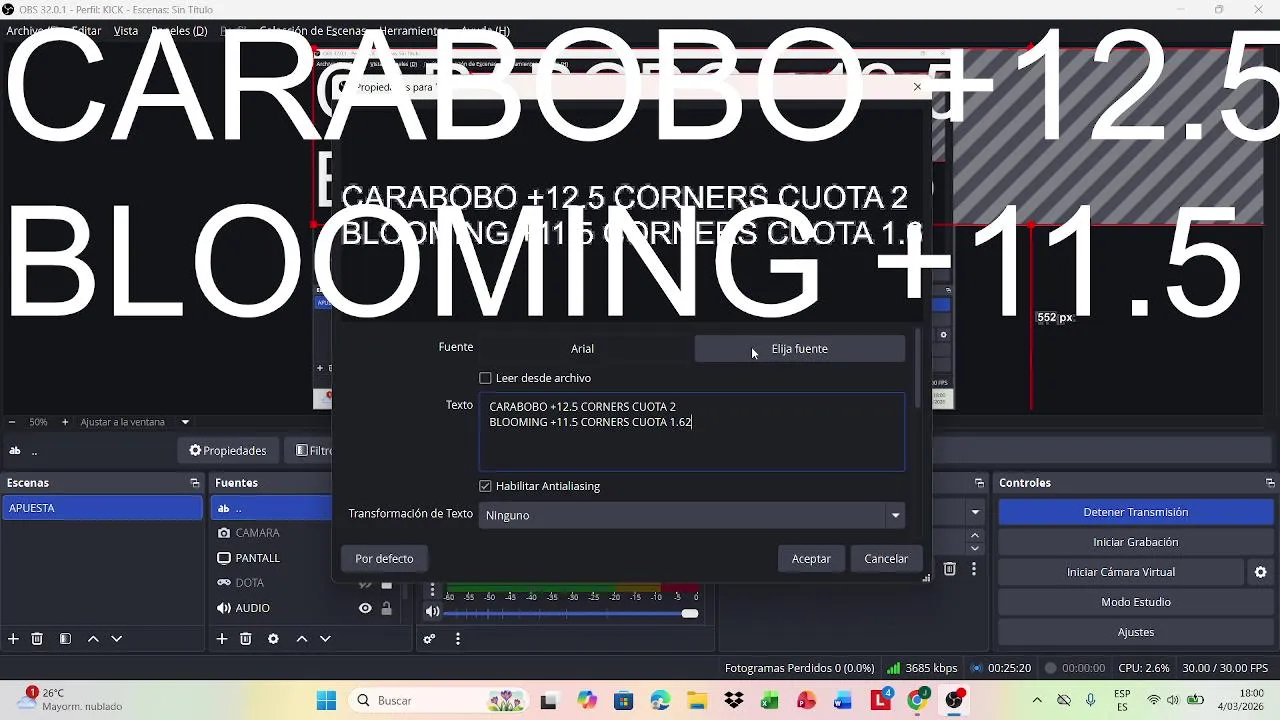This screenshot has width=1280, height=720.
Task: Click Aceptar in properties dialog
Action: coord(811,559)
